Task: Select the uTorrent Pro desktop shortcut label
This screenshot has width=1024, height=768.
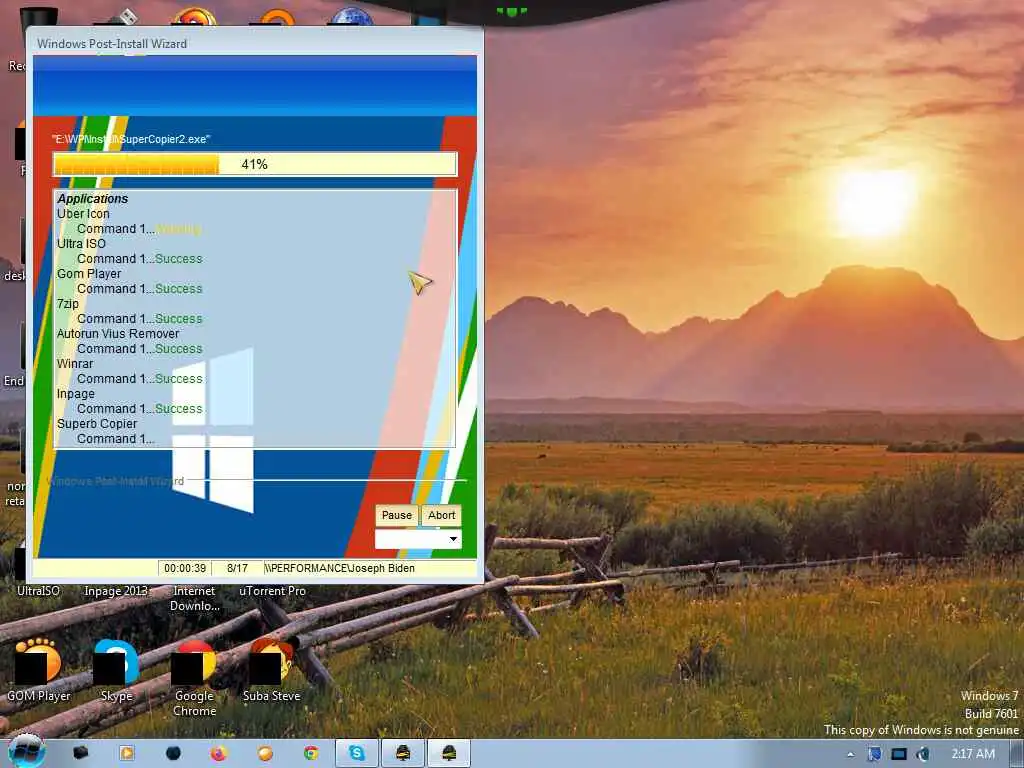Action: point(272,590)
